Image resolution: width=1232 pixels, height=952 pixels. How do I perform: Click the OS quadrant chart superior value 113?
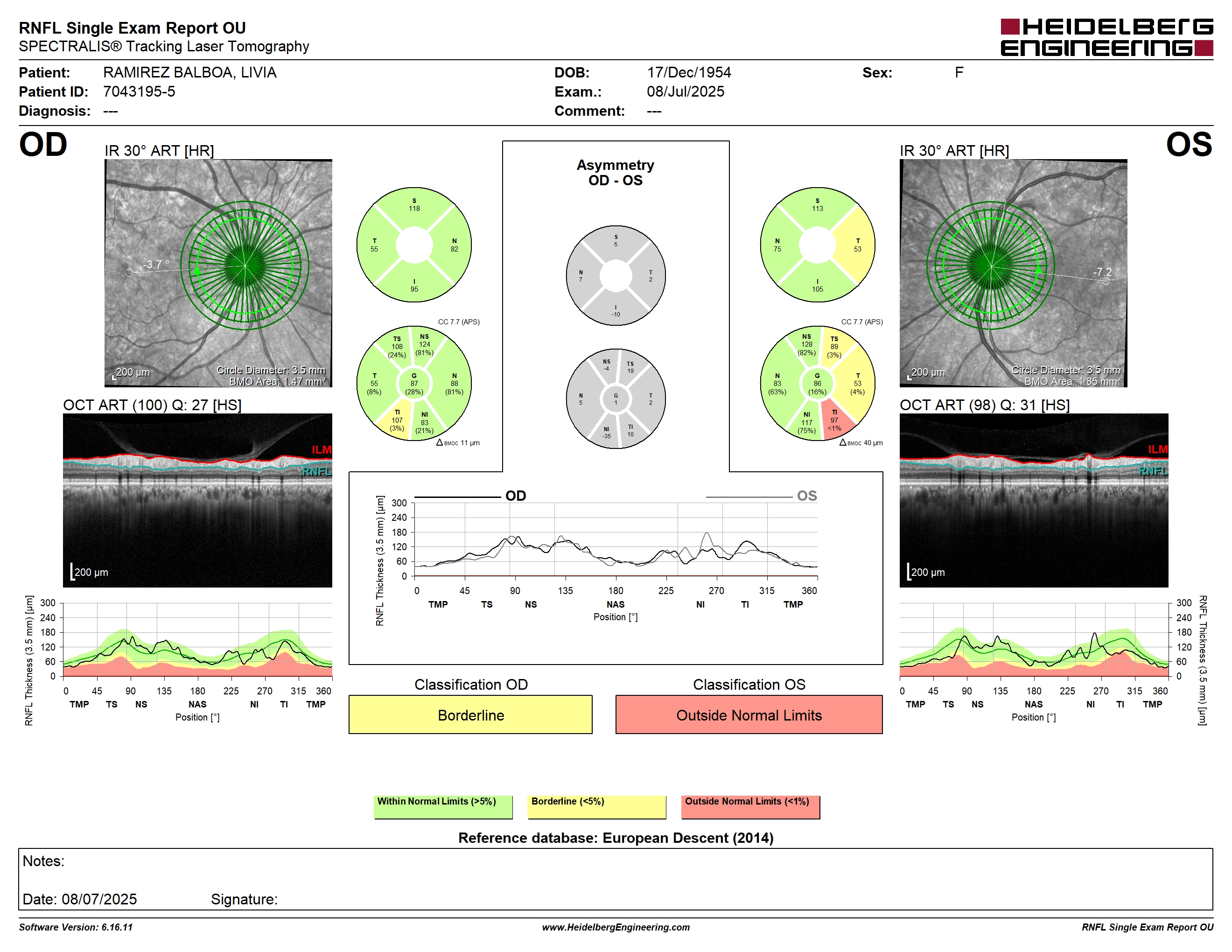click(x=818, y=209)
